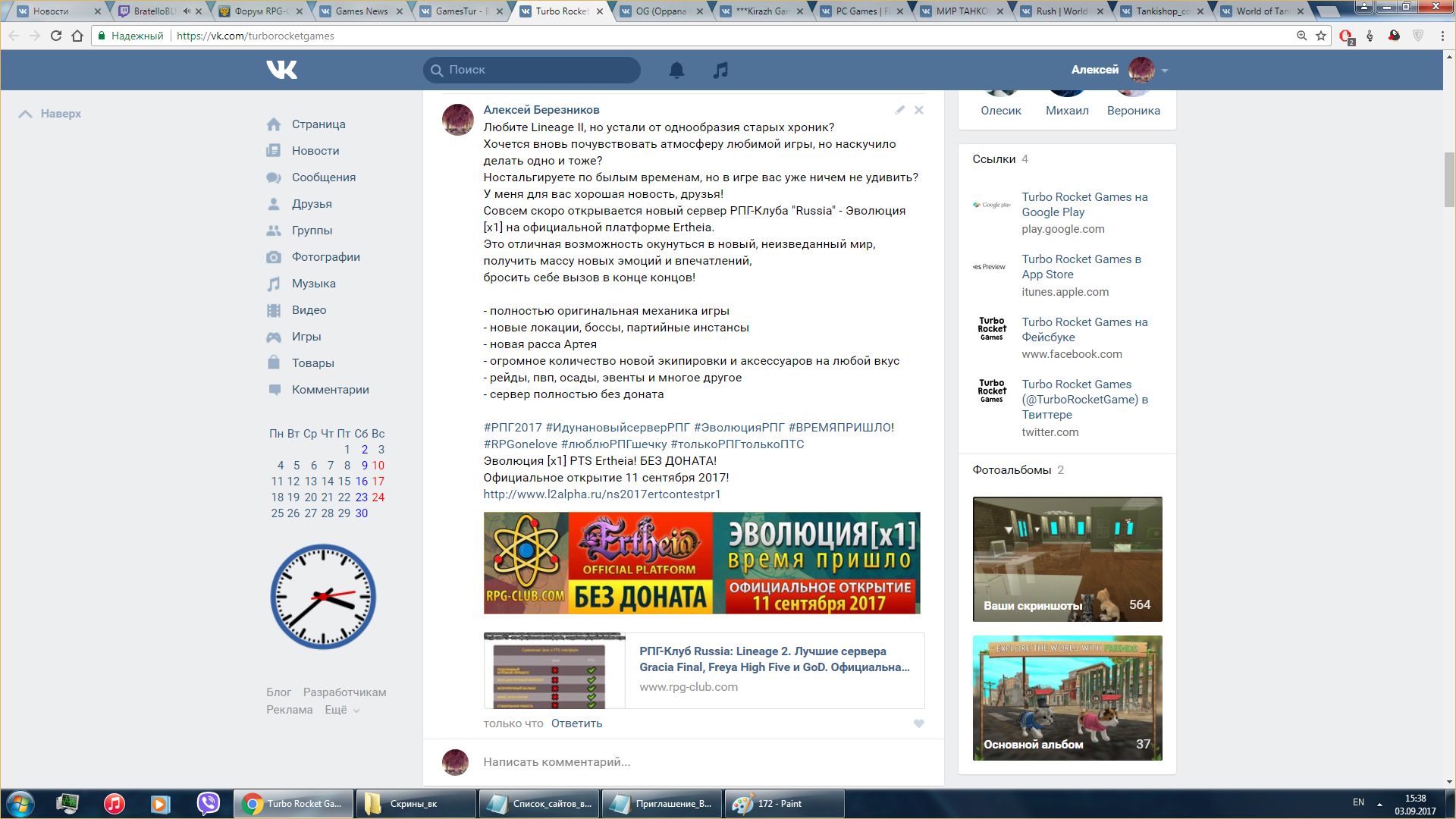Viewport: 1456px width, 819px height.
Task: Open iTunes taskbar icon
Action: 115,804
